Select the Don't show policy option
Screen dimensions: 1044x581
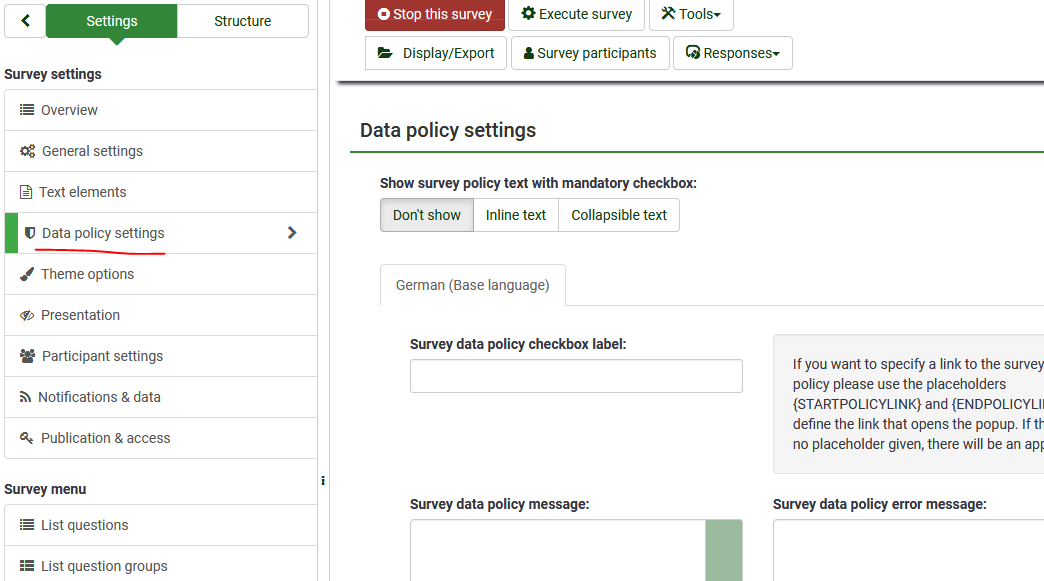point(427,215)
